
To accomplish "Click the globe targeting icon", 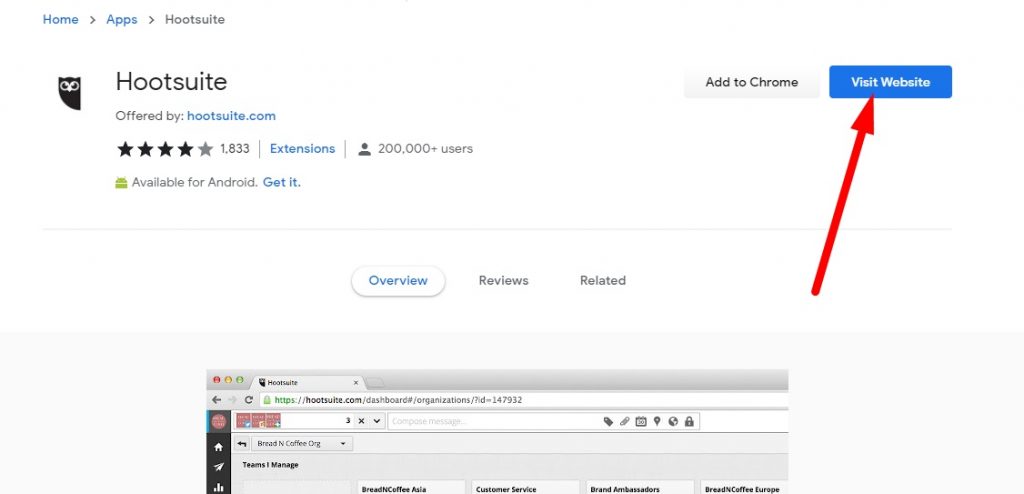I will 673,421.
